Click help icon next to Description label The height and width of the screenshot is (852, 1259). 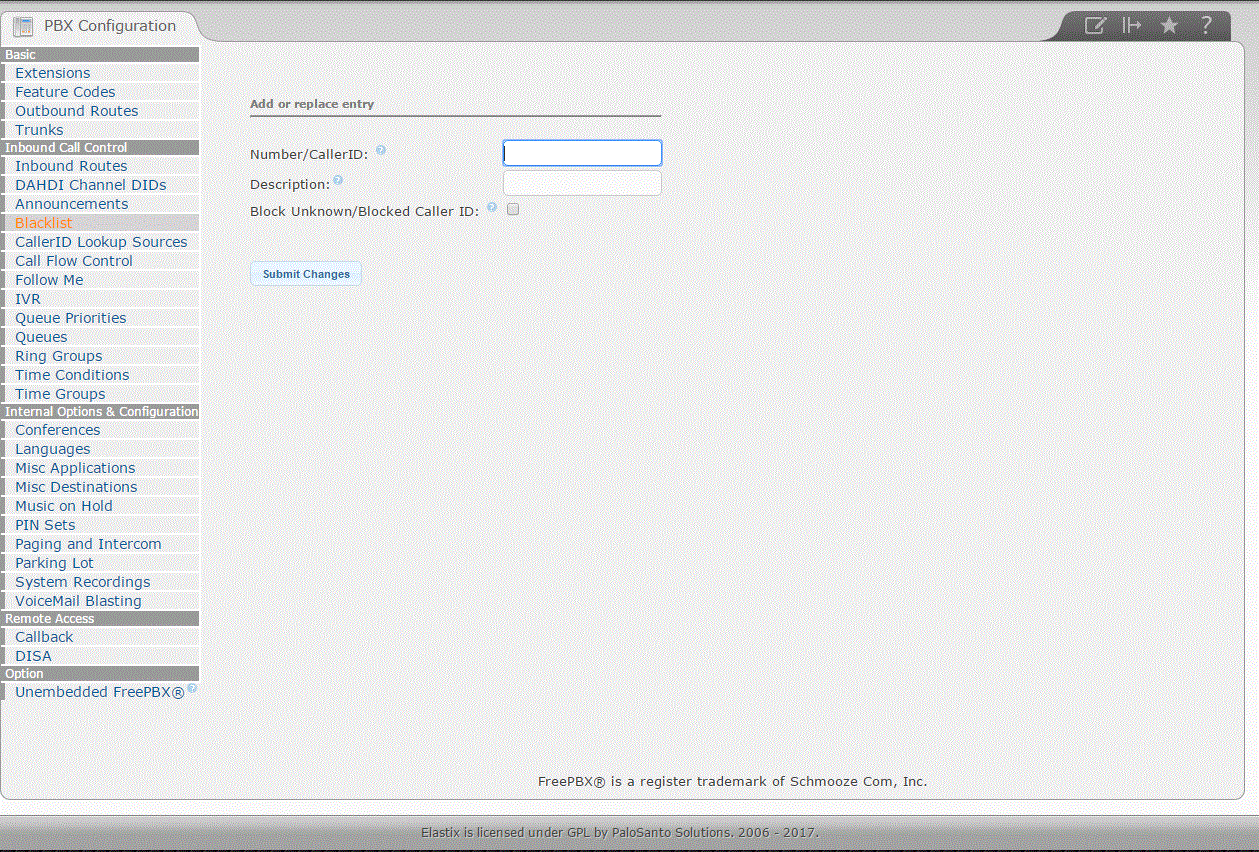click(338, 181)
